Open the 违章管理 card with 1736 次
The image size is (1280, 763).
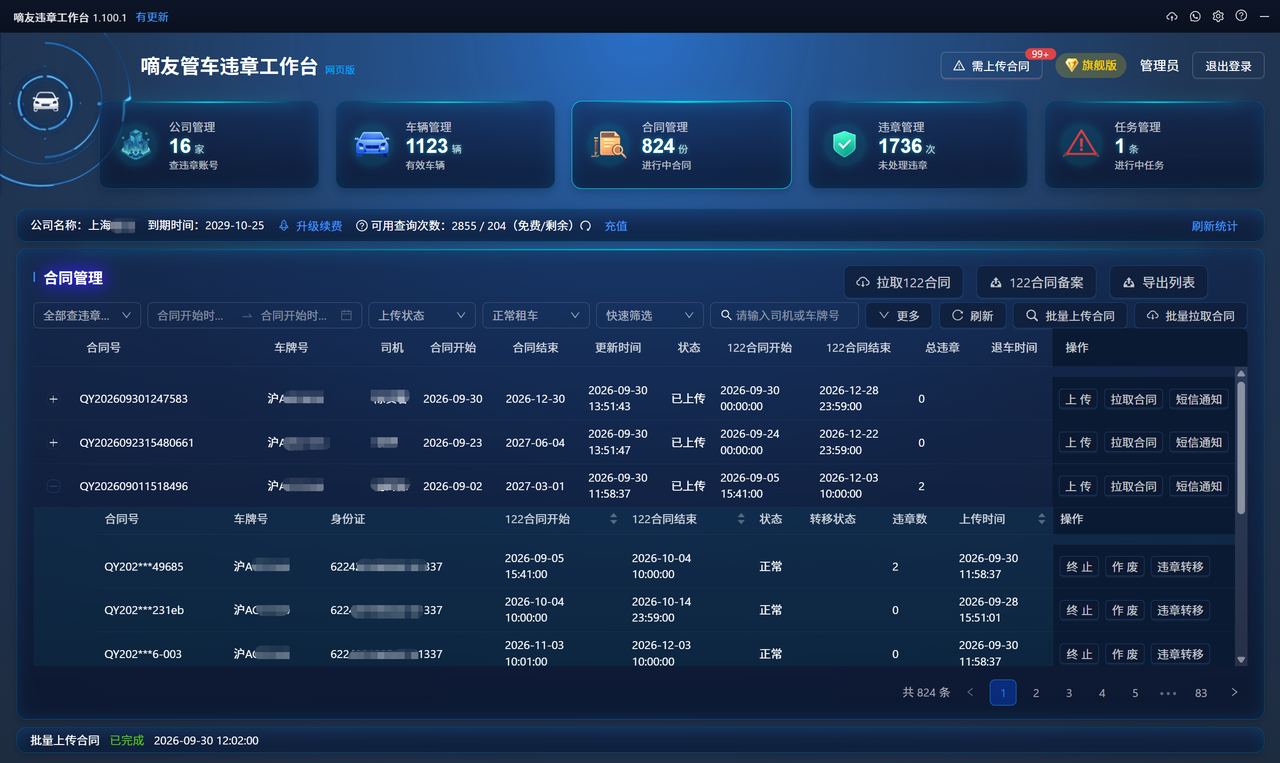pyautogui.click(x=918, y=144)
